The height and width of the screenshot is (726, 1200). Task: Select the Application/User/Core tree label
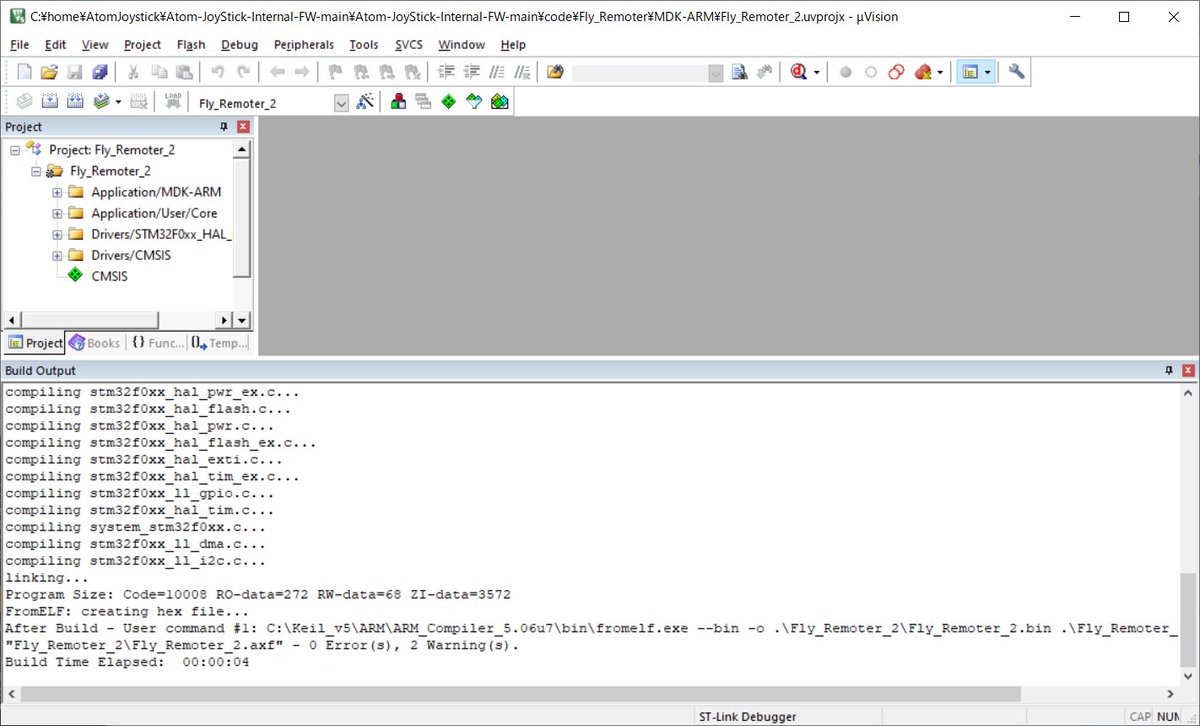pyautogui.click(x=154, y=213)
